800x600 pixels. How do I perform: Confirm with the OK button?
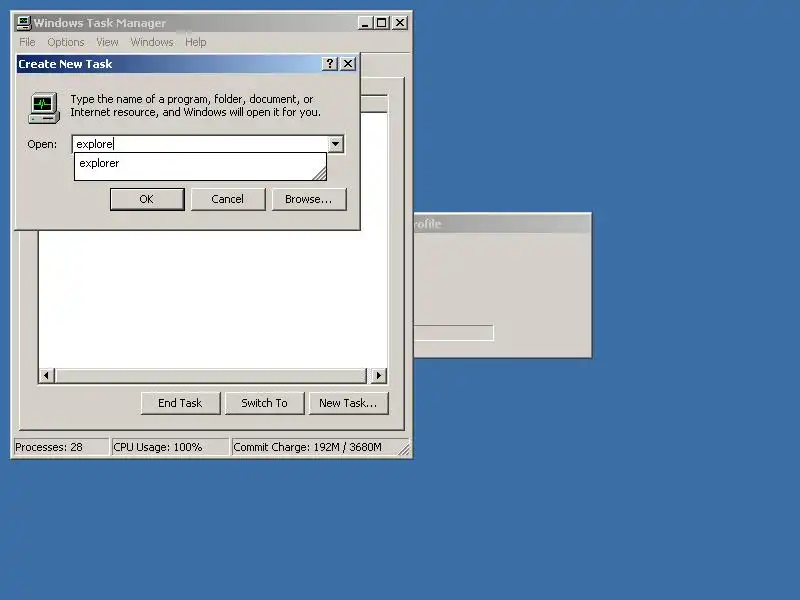coord(147,199)
